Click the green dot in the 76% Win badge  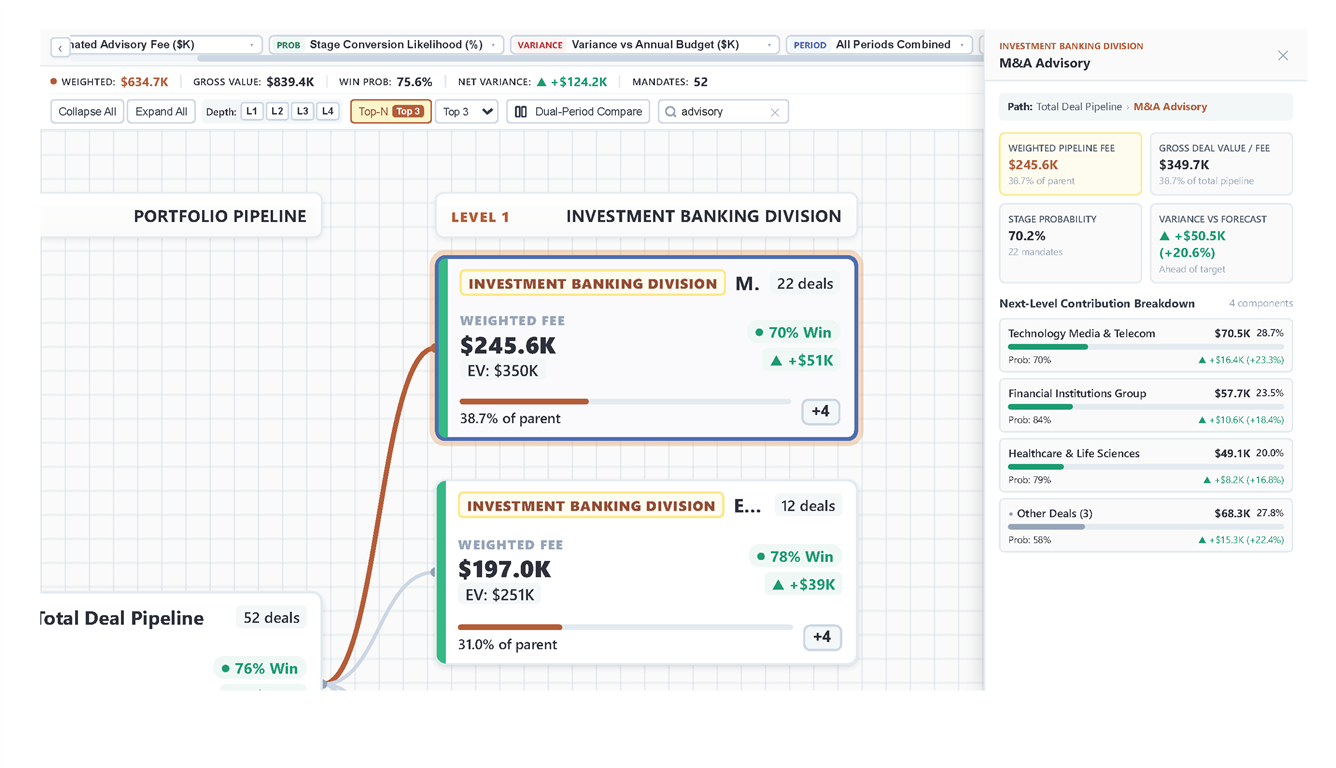(x=225, y=668)
